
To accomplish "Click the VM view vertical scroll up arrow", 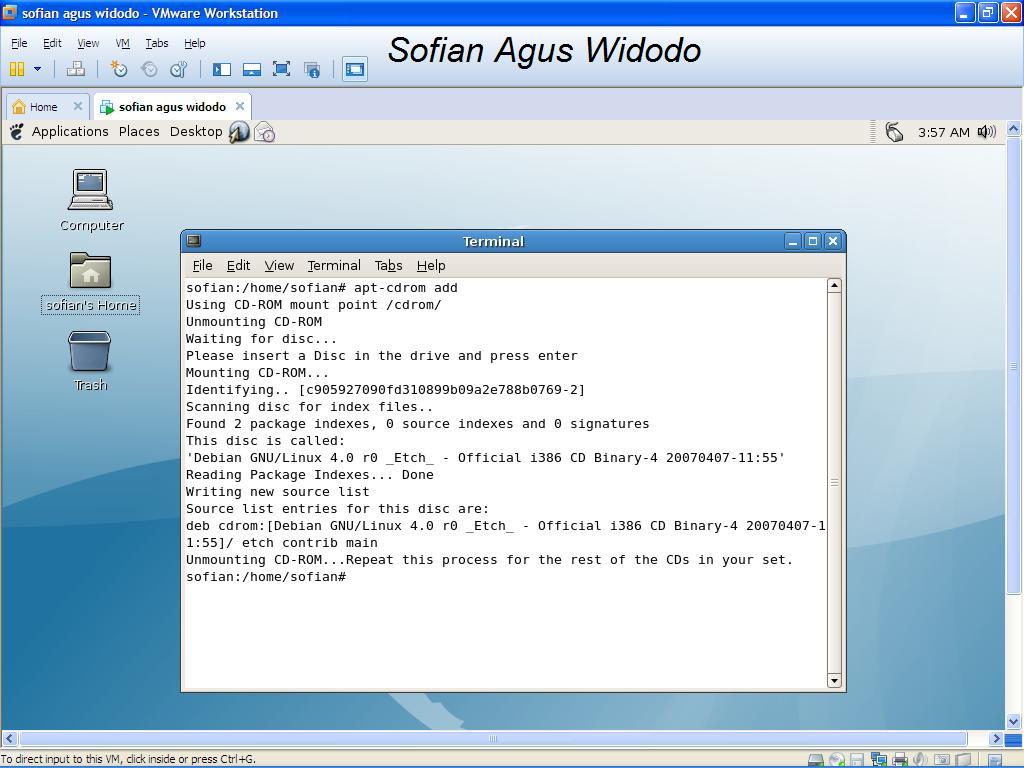I will click(x=1014, y=128).
